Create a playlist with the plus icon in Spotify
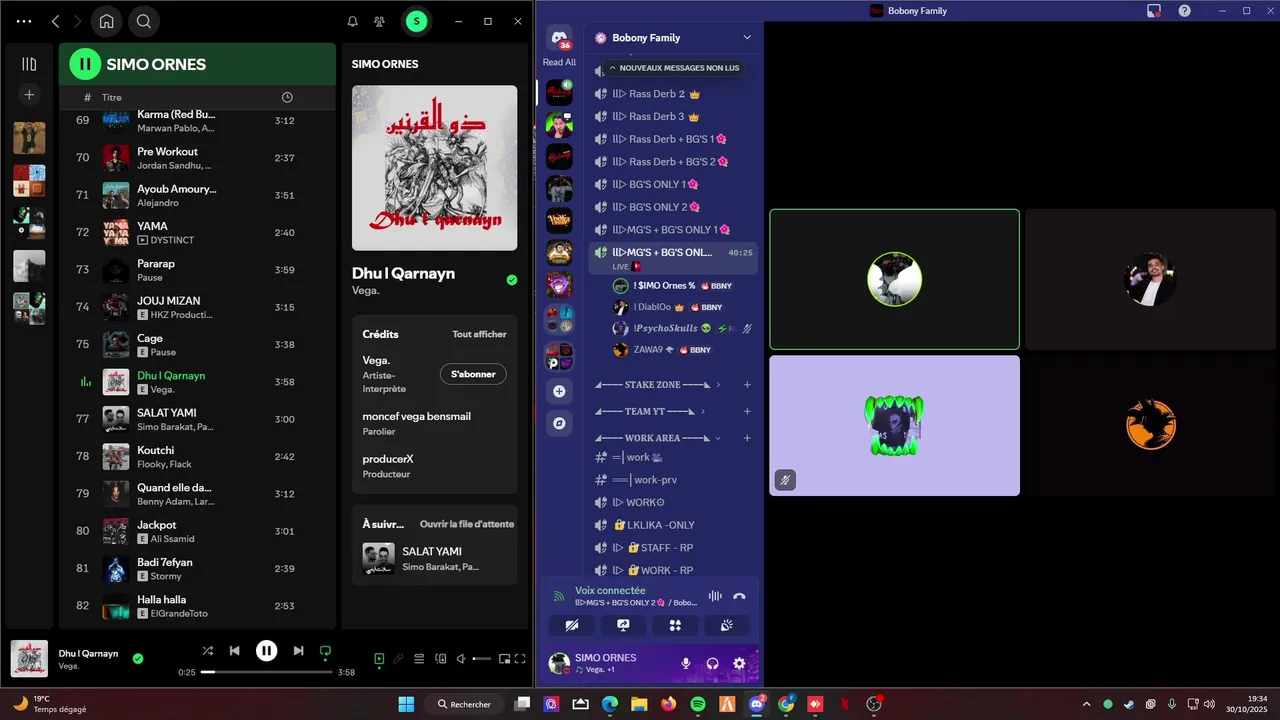The height and width of the screenshot is (720, 1280). [x=29, y=95]
